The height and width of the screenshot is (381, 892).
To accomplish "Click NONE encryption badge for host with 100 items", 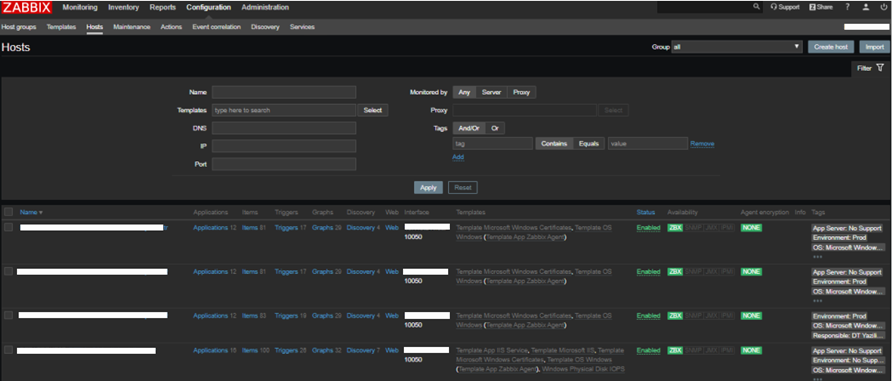I will [751, 350].
